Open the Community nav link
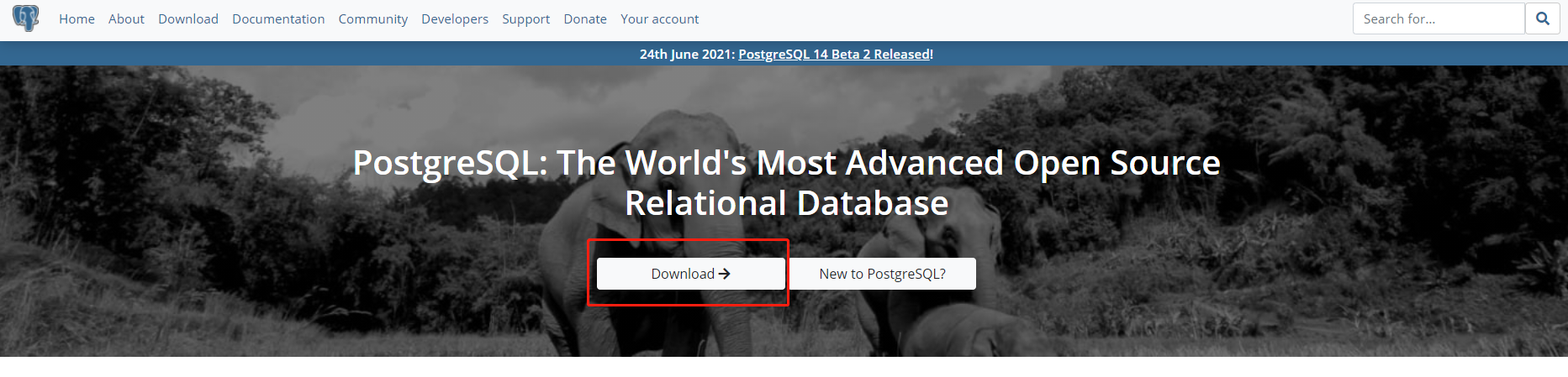1568x377 pixels. 373,18
